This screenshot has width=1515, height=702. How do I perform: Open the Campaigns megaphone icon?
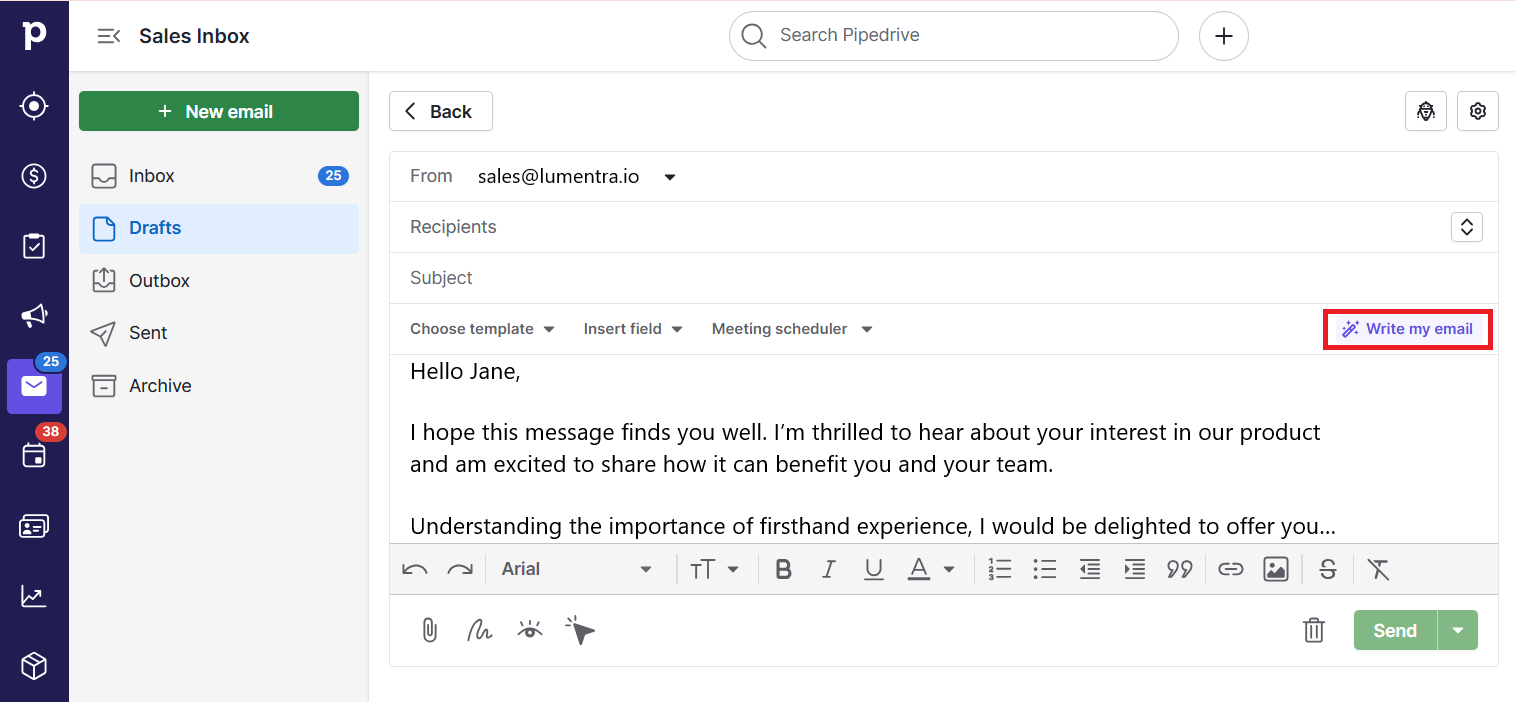click(34, 315)
